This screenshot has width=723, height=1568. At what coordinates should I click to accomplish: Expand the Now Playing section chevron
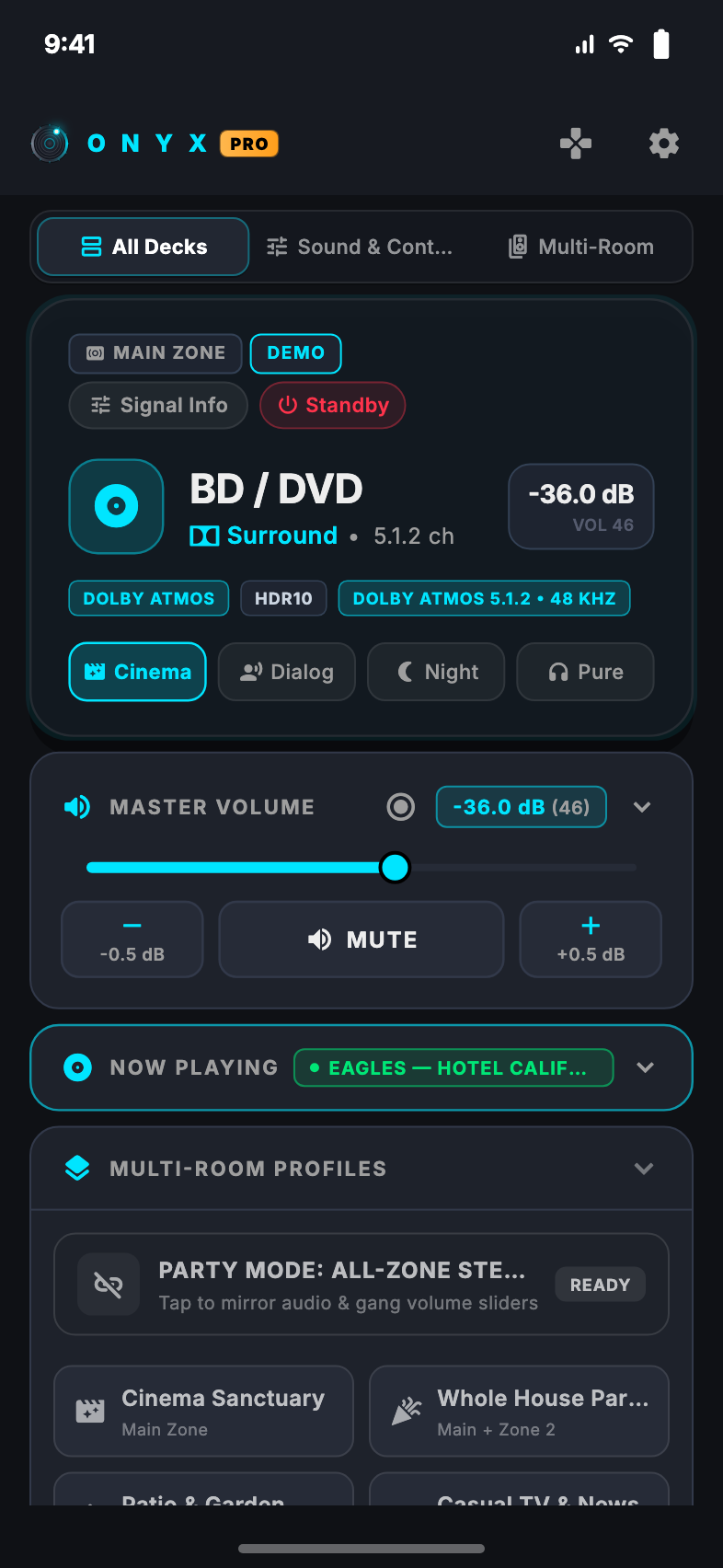pos(646,1067)
